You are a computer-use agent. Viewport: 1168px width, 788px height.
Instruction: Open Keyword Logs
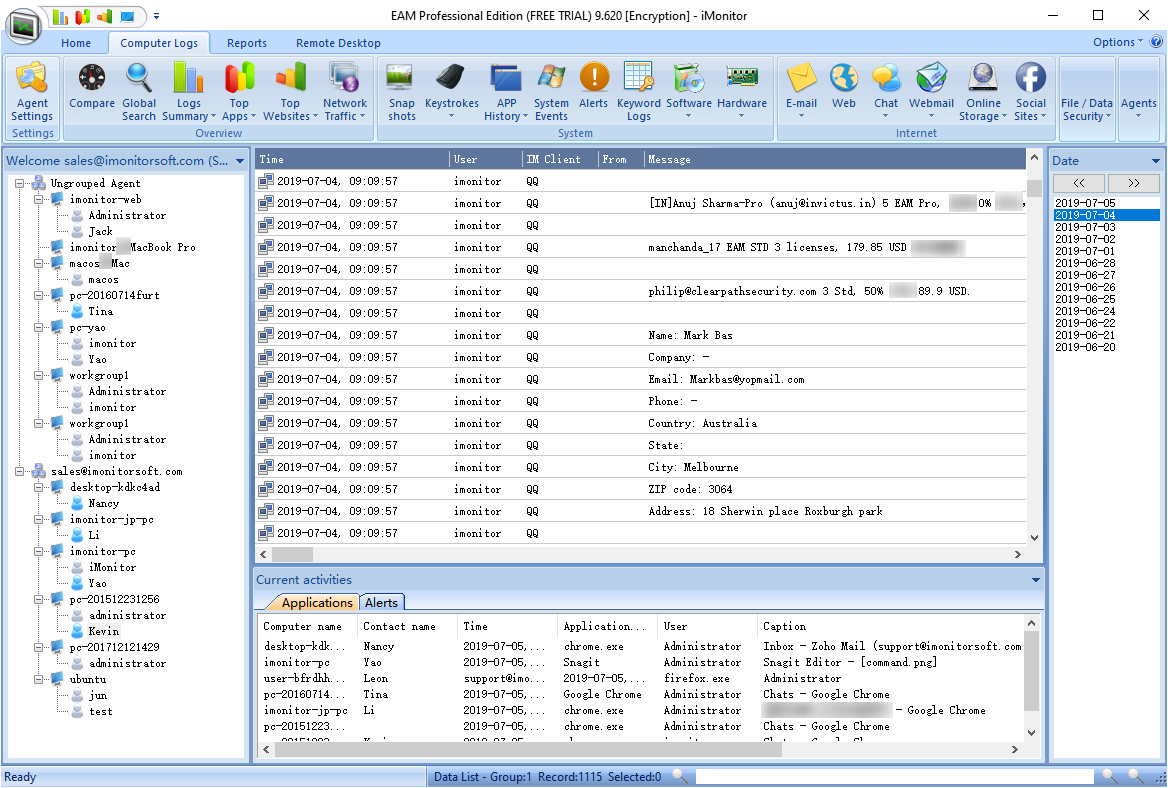pyautogui.click(x=638, y=92)
